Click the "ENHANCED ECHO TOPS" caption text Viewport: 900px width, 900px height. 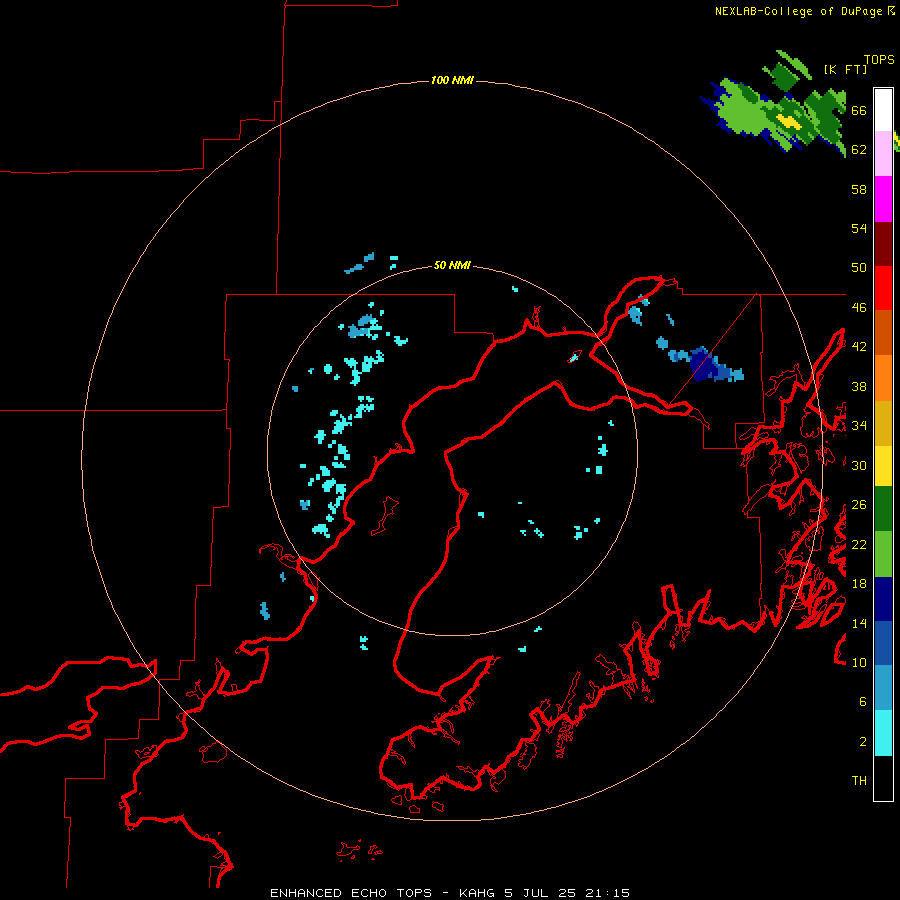[x=351, y=893]
